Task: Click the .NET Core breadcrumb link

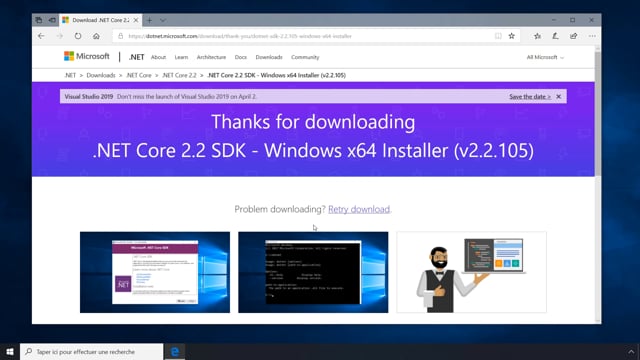Action: click(x=139, y=75)
